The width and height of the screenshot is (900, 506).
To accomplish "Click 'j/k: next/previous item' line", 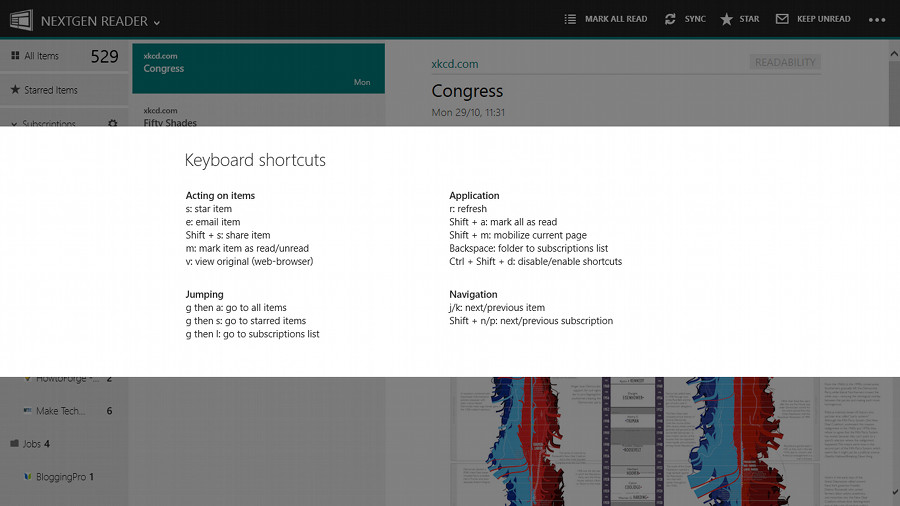I will point(497,308).
